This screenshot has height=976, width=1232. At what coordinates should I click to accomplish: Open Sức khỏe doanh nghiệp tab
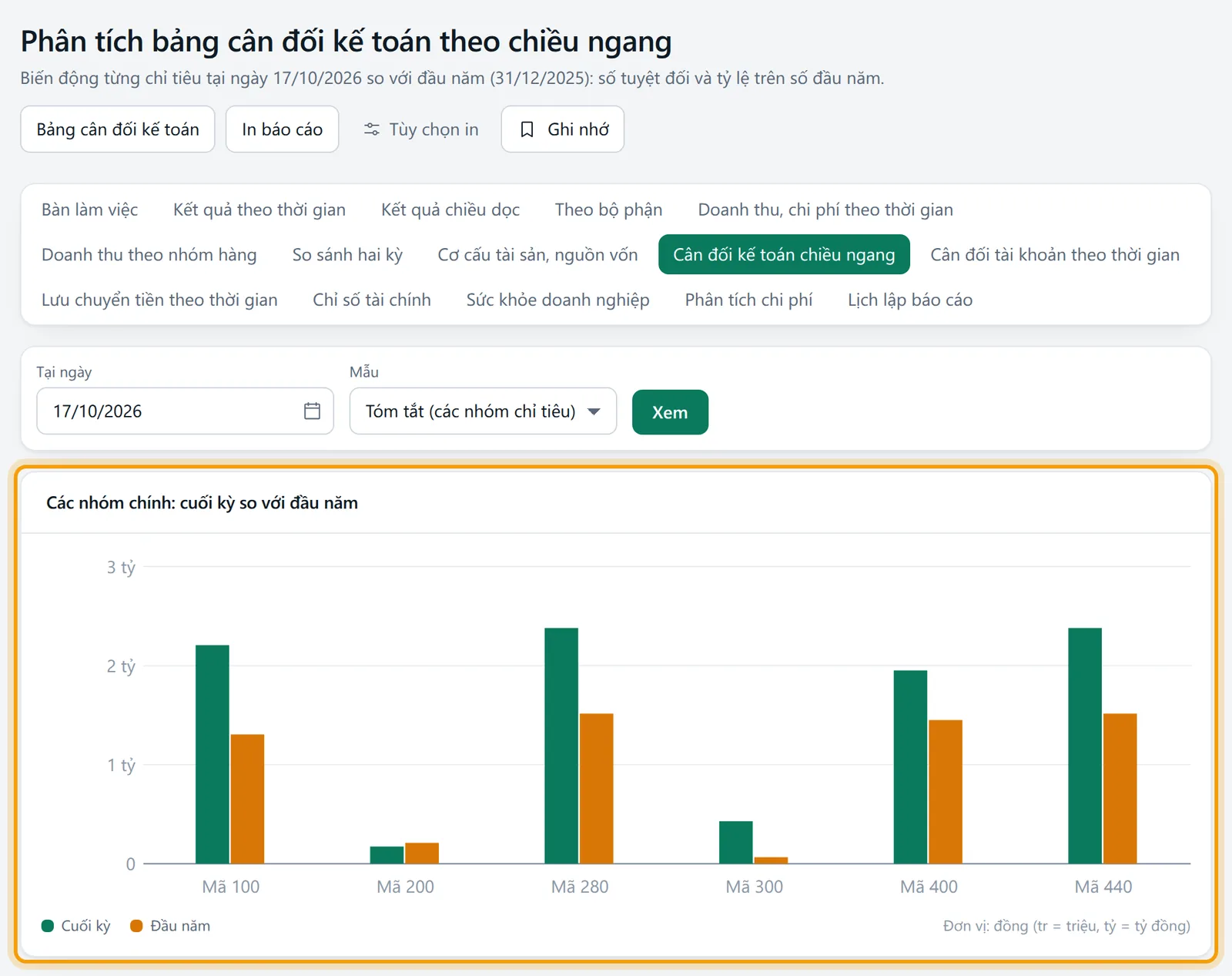pyautogui.click(x=557, y=300)
